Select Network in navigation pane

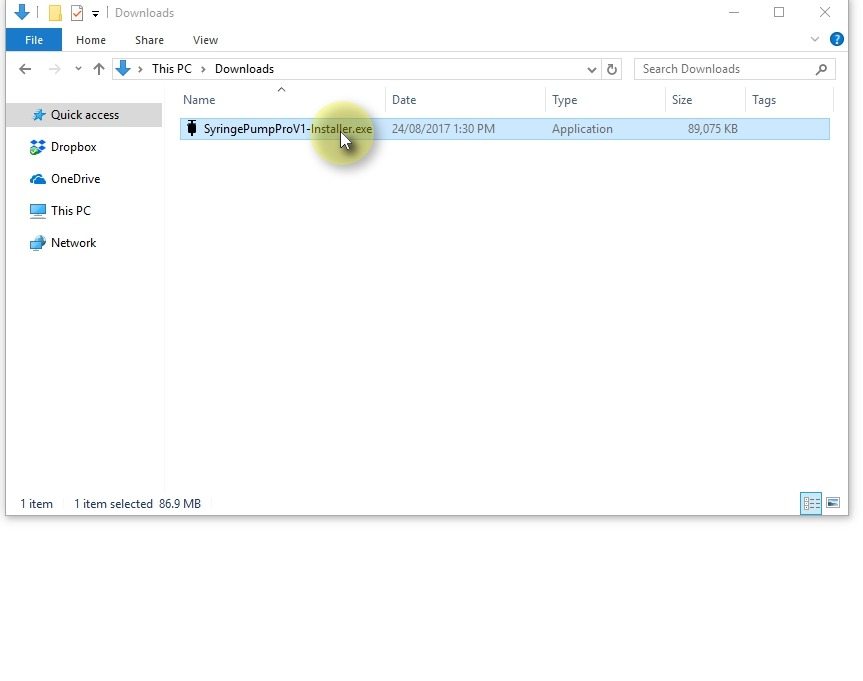point(73,243)
